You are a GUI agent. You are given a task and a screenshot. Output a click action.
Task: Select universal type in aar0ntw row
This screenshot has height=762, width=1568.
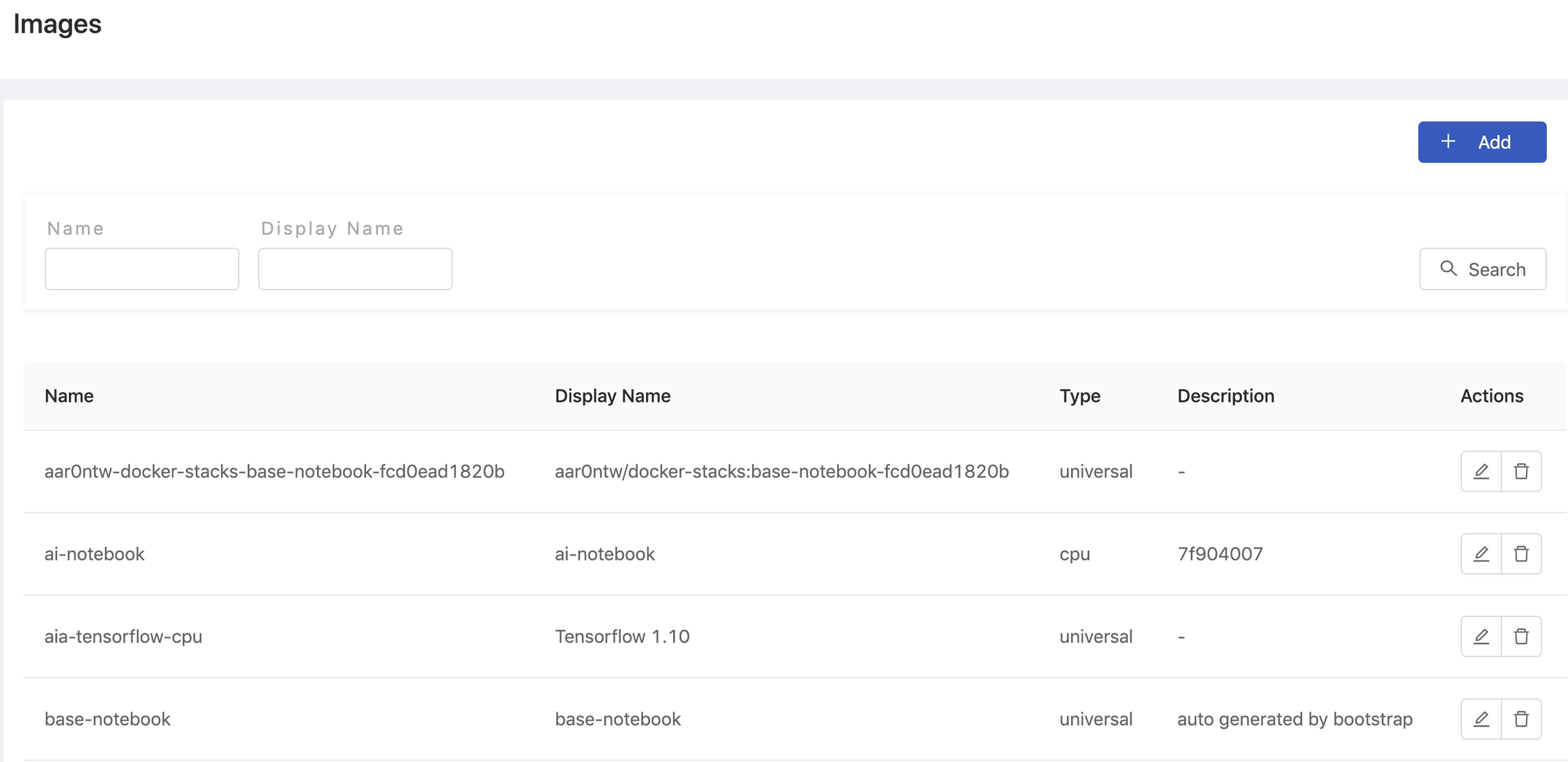point(1096,471)
